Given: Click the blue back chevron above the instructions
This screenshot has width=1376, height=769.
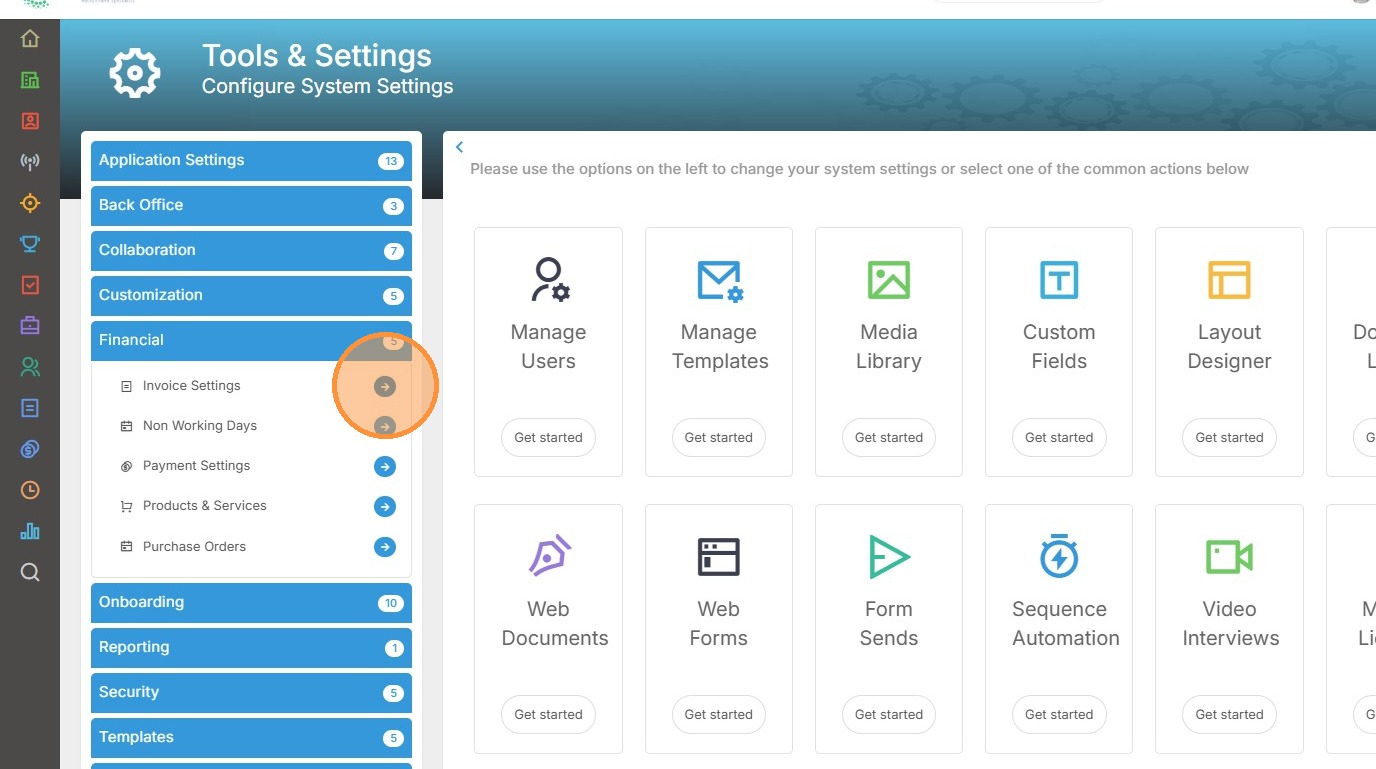Looking at the screenshot, I should [460, 147].
